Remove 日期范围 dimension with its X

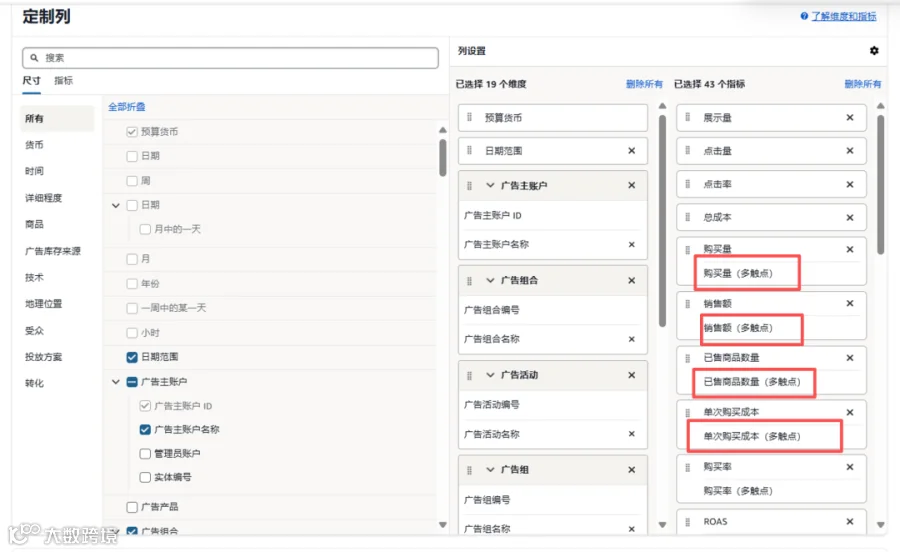(631, 150)
